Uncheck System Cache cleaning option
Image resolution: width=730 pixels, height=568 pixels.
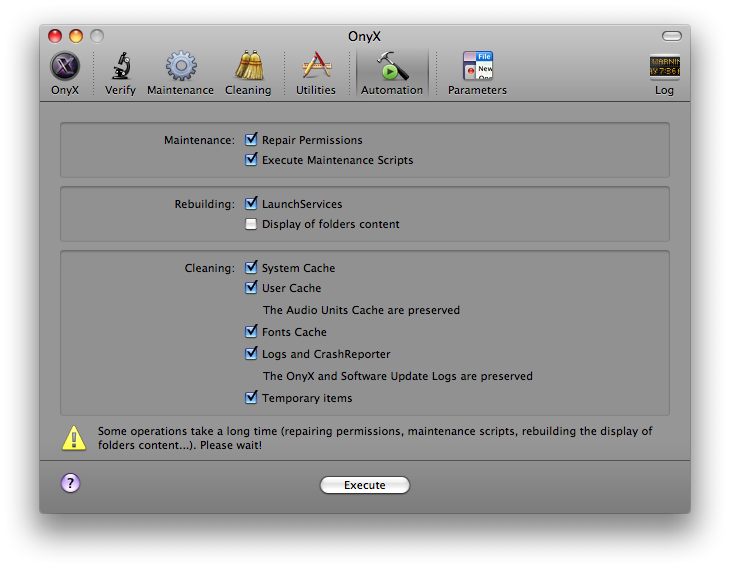(x=252, y=268)
